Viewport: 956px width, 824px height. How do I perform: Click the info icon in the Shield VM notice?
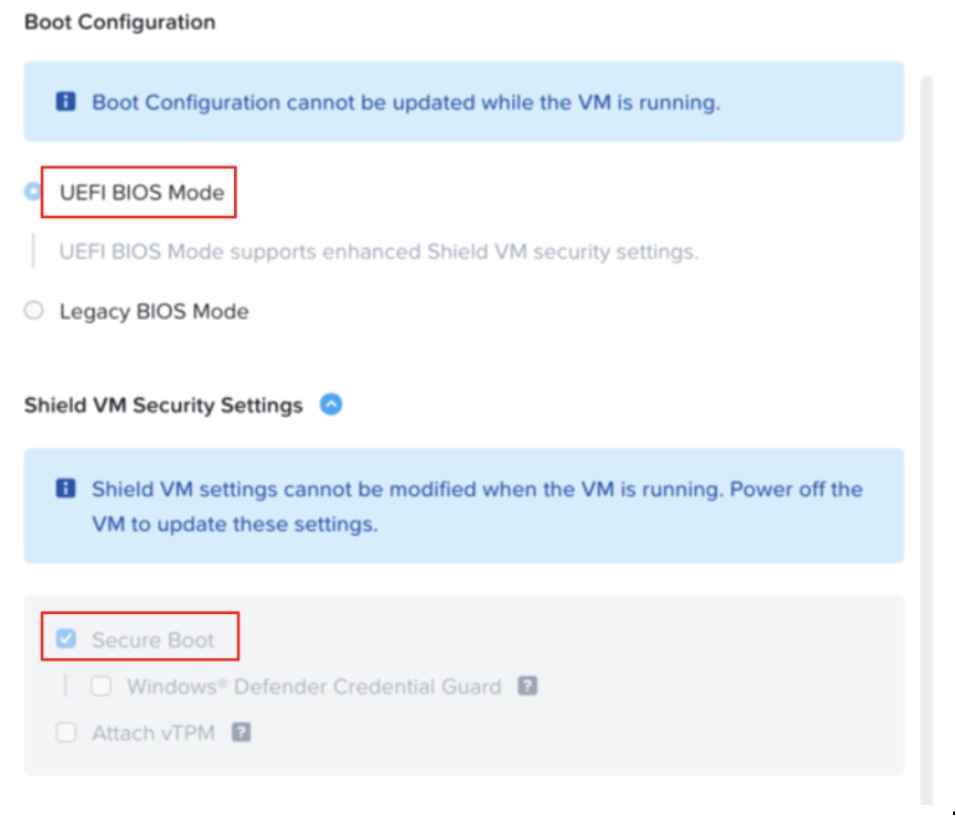66,489
